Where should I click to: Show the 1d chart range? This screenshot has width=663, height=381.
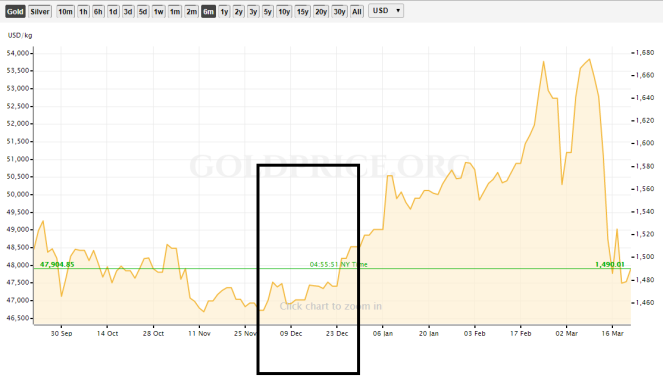point(113,11)
